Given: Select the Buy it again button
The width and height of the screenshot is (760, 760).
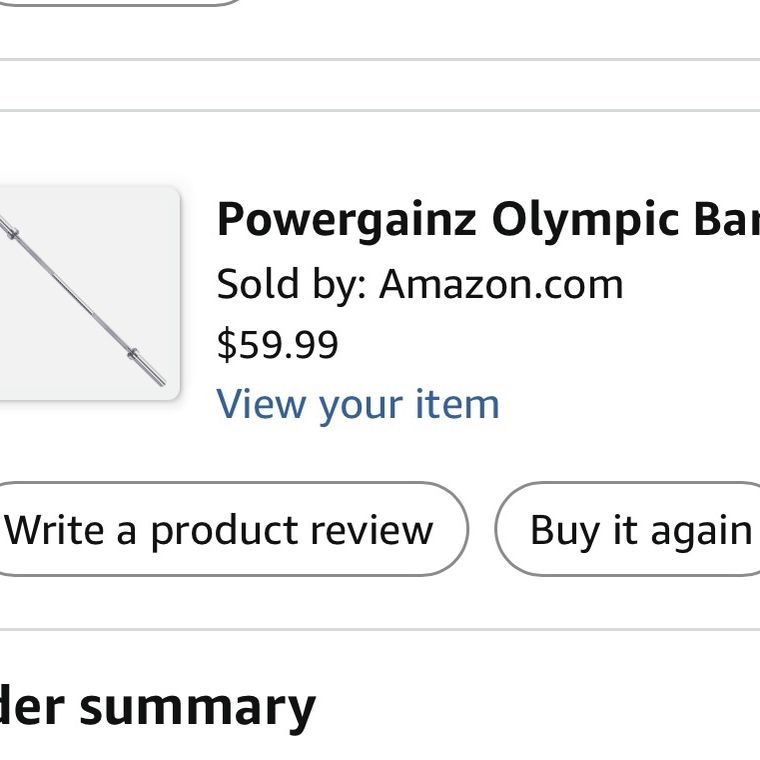Looking at the screenshot, I should [x=628, y=529].
